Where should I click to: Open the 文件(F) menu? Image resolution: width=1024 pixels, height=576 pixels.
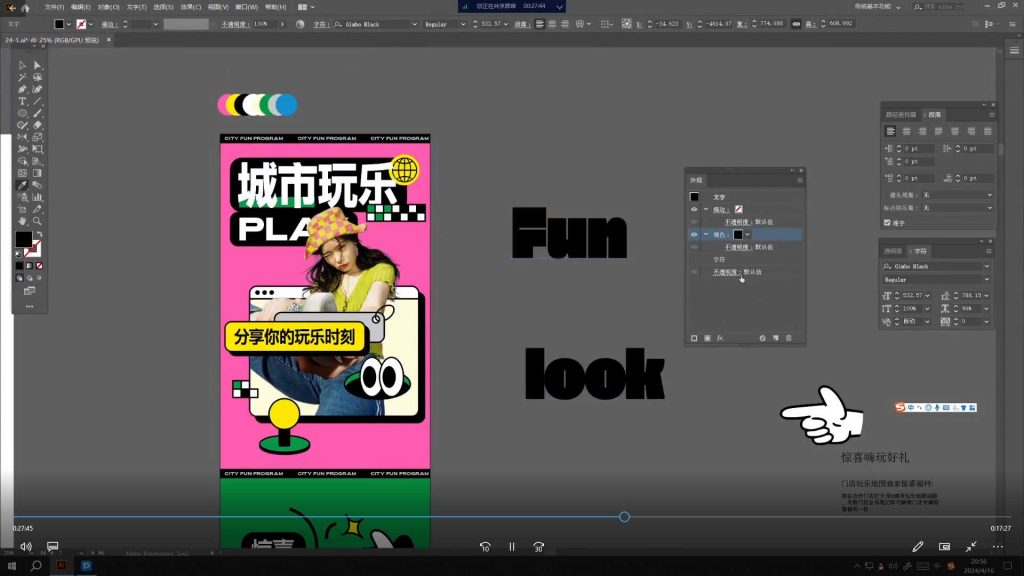point(54,7)
